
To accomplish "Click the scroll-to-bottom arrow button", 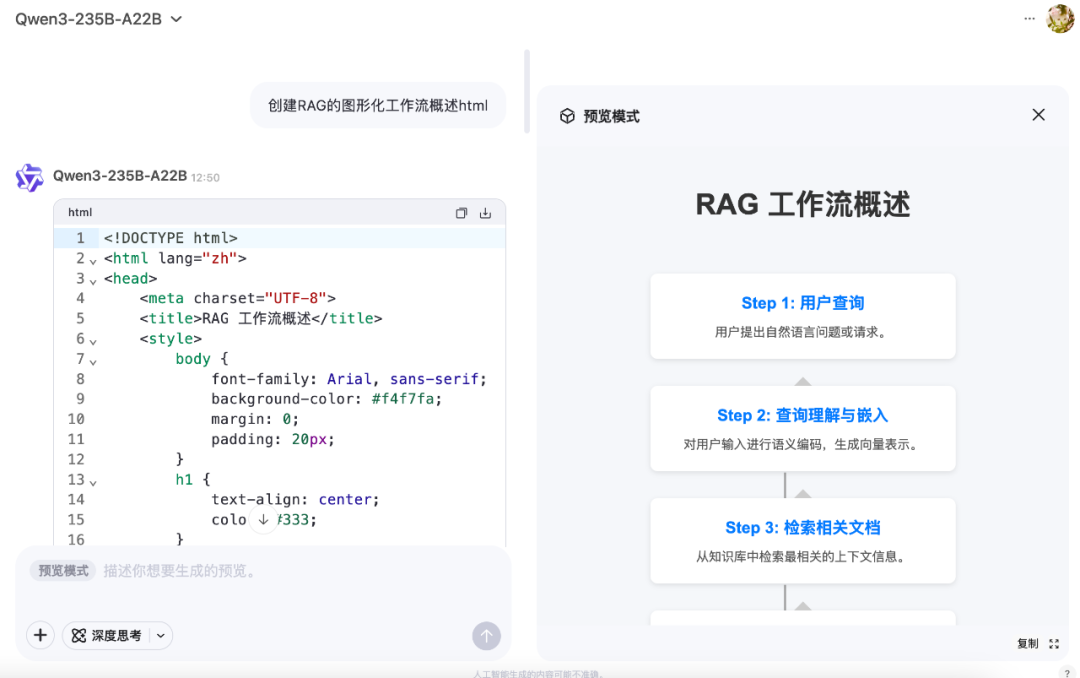I will 263,520.
